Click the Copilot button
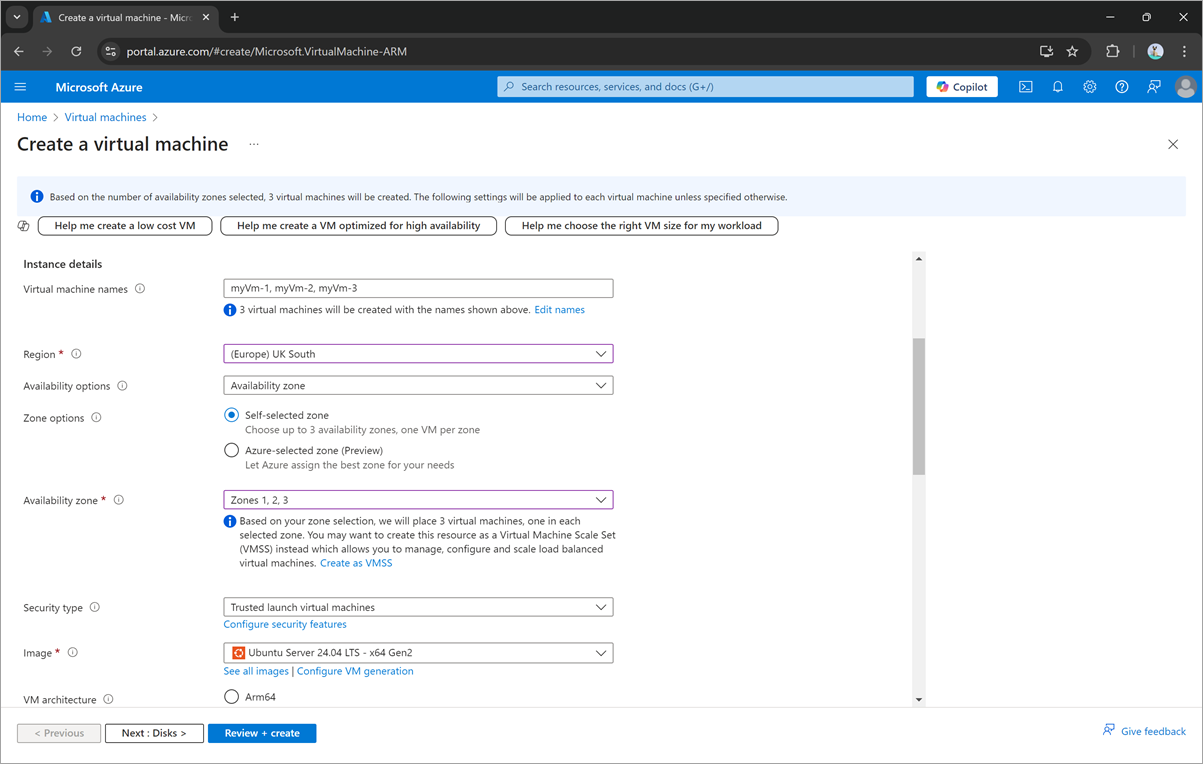1203x764 pixels. (x=961, y=87)
